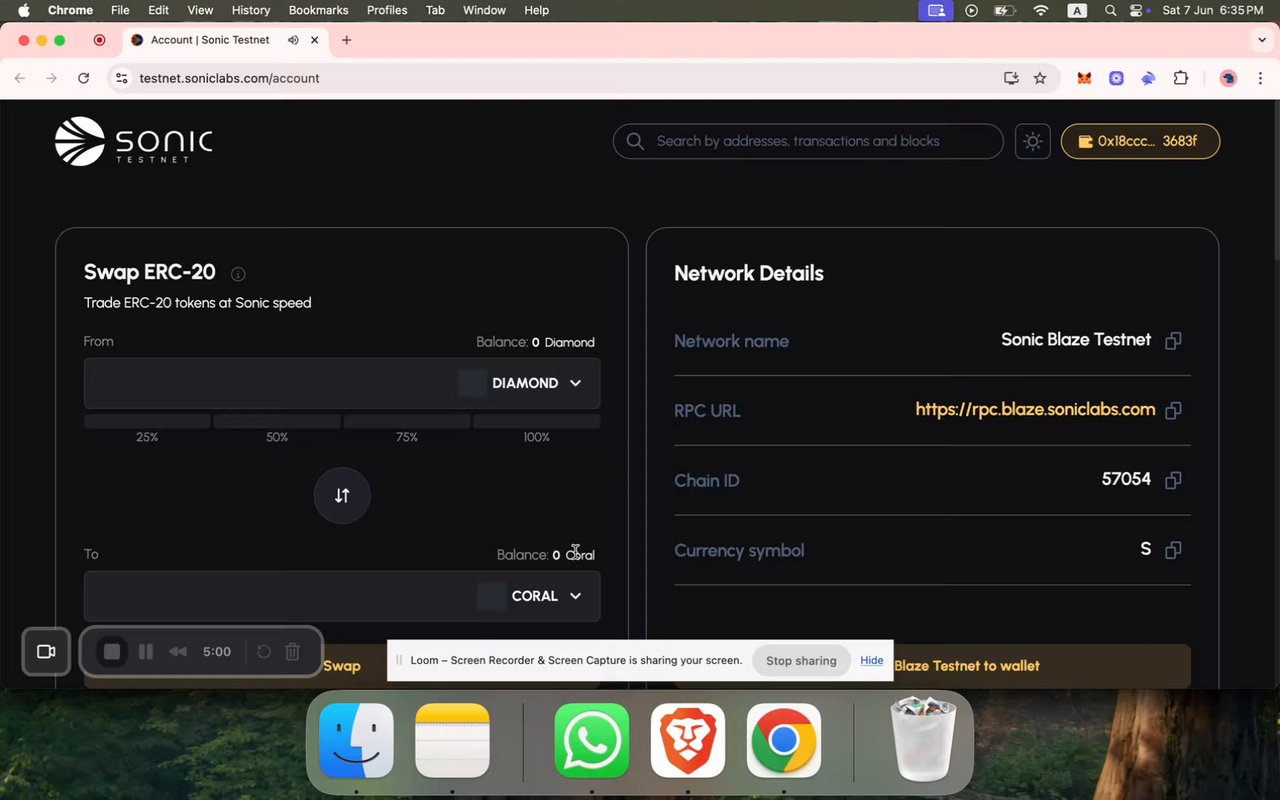Select the 50% amount bar
Image resolution: width=1280 pixels, height=800 pixels.
[x=277, y=421]
